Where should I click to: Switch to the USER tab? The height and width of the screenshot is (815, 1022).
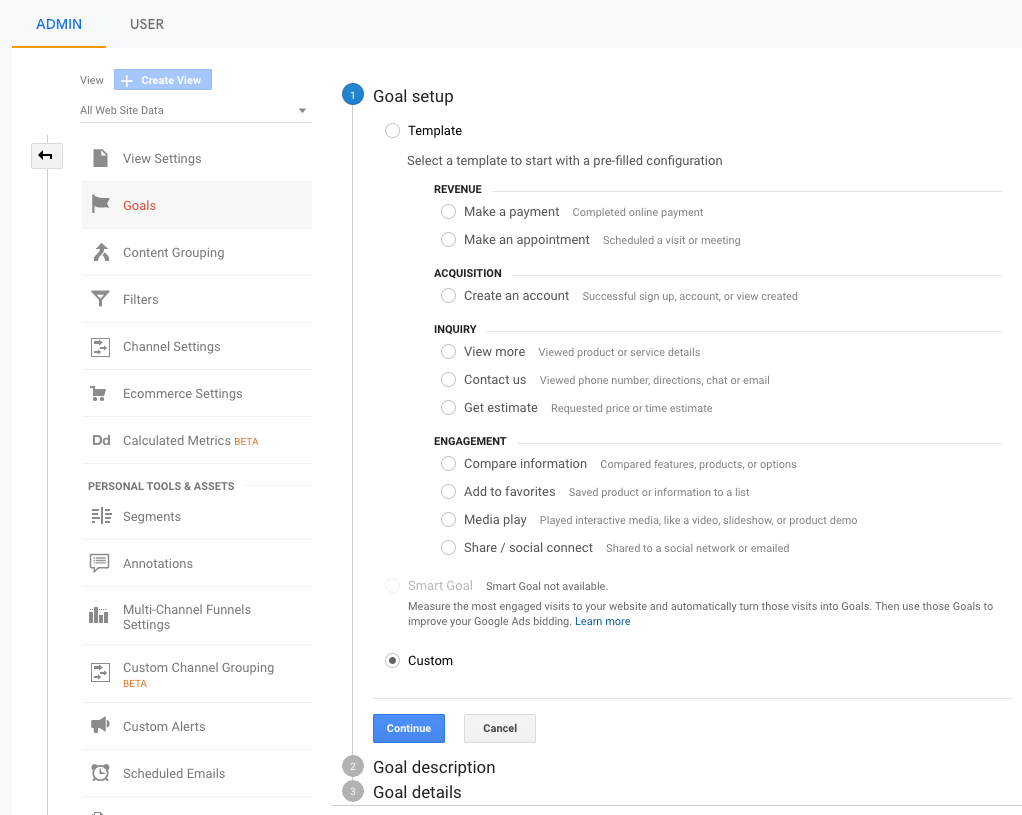pyautogui.click(x=147, y=24)
